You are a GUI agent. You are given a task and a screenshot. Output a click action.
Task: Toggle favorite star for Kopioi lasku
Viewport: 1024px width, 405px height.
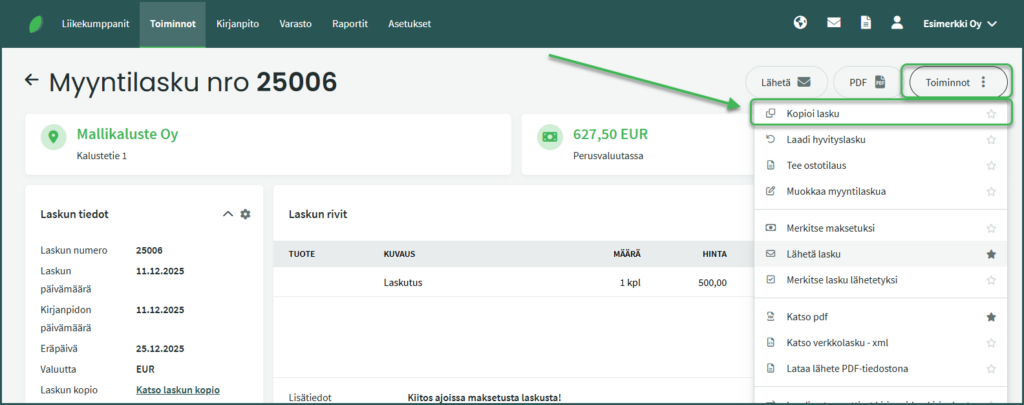point(991,114)
